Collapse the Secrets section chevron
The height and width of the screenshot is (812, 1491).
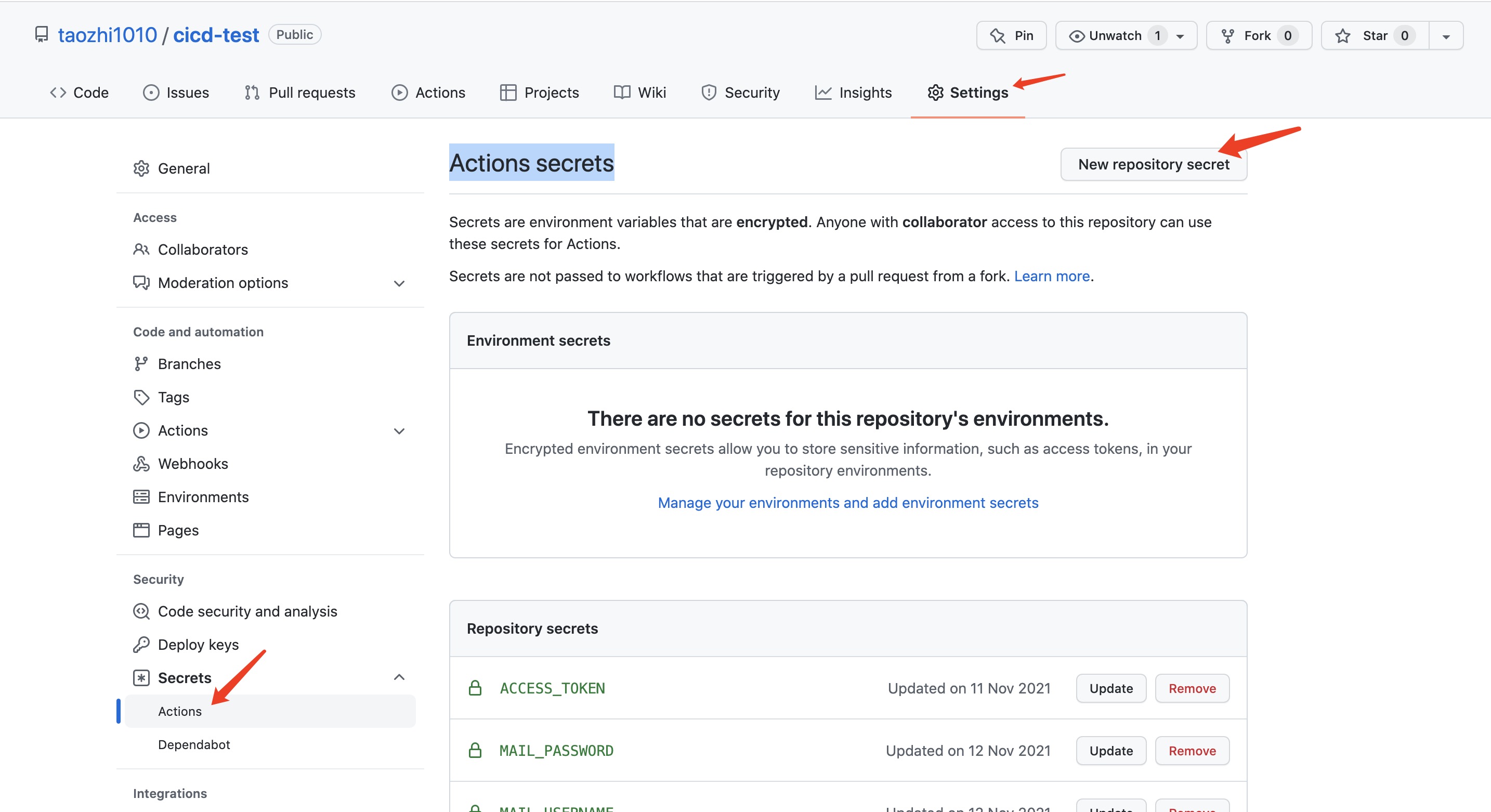[399, 677]
